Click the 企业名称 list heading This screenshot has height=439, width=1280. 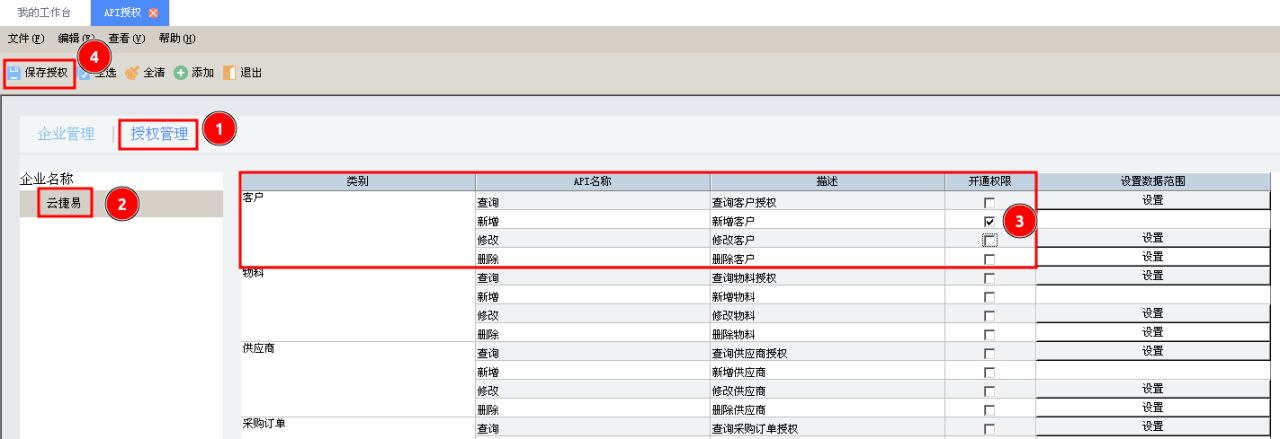coord(47,179)
